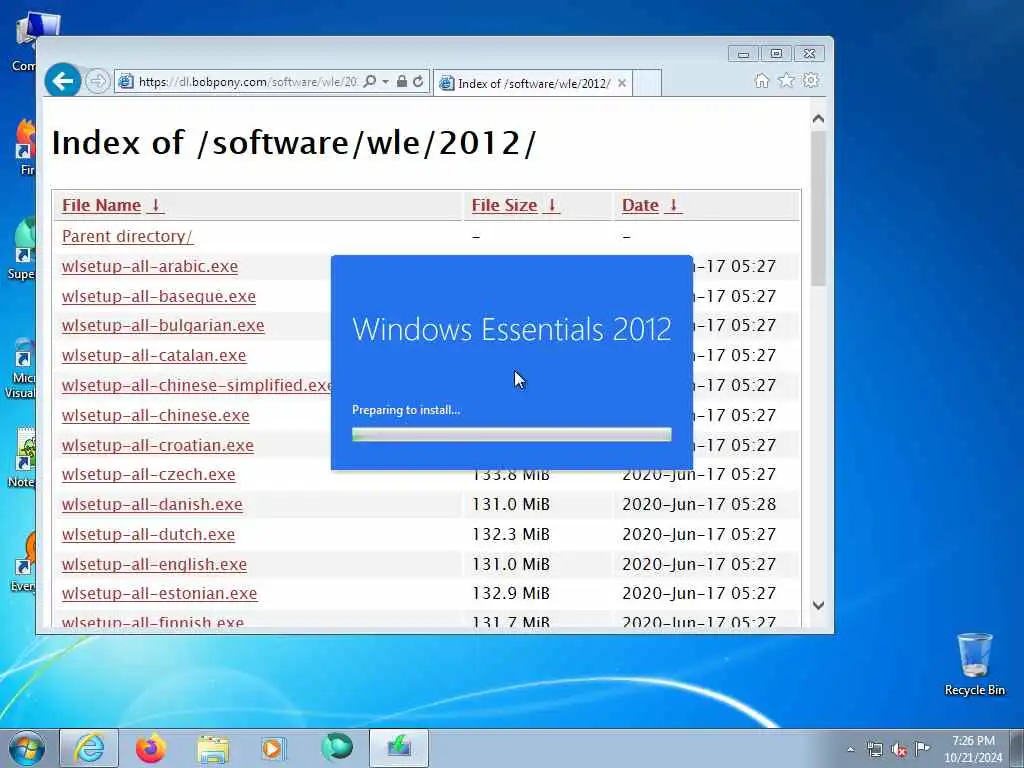Maximize the Internet Explorer window

click(x=776, y=54)
